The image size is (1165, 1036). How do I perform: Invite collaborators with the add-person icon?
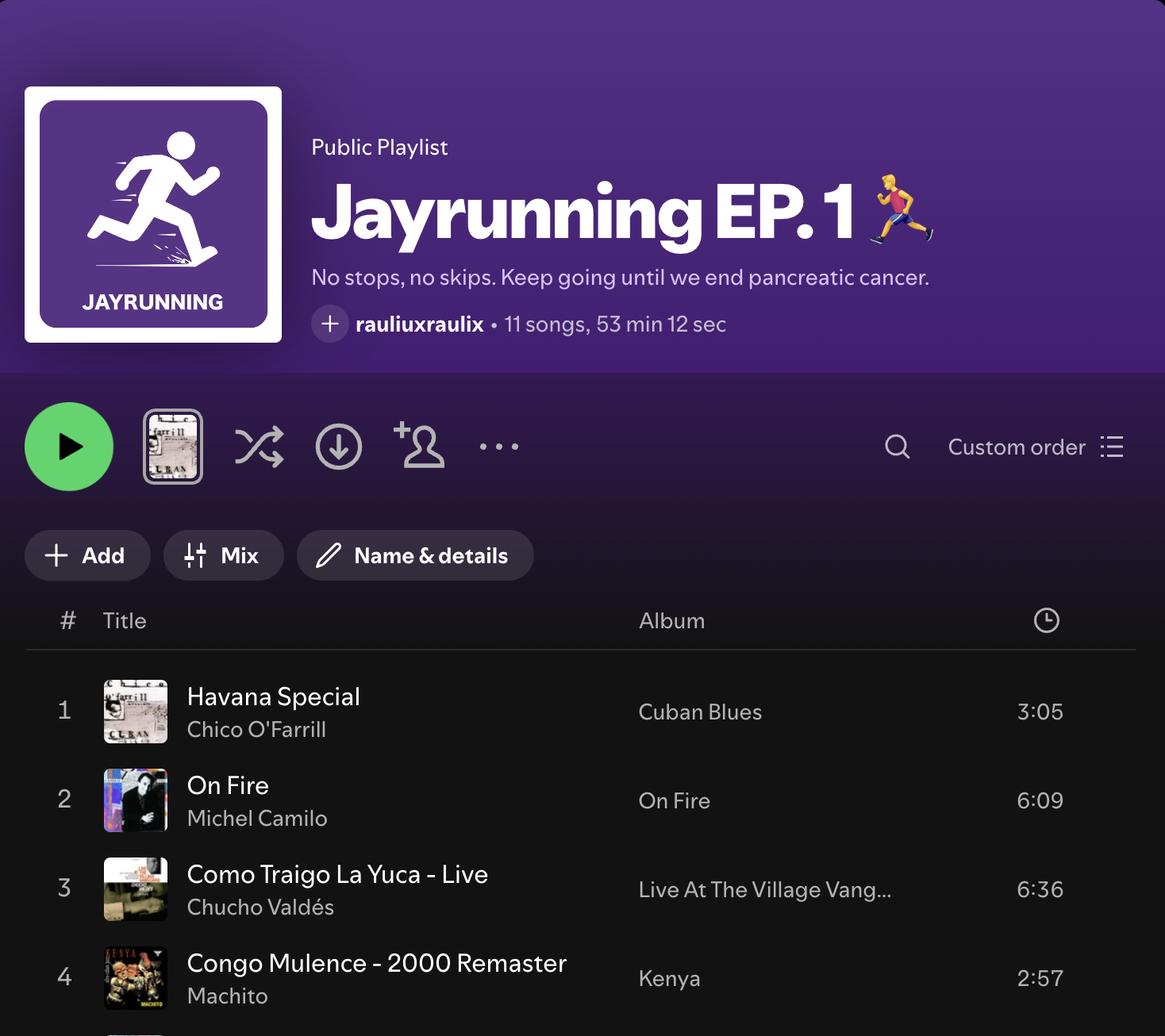pos(419,445)
